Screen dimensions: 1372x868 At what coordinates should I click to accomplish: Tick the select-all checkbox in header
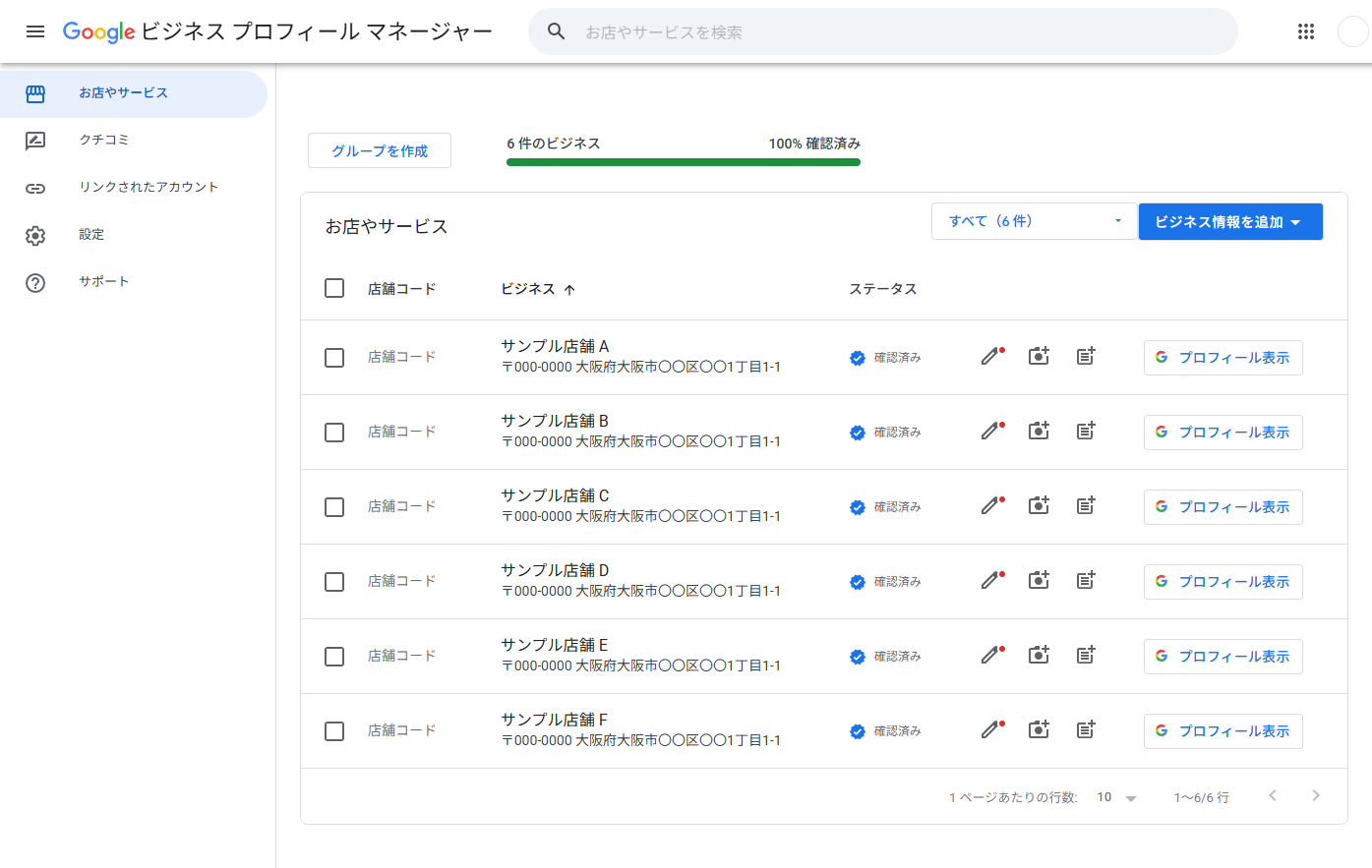tap(334, 288)
